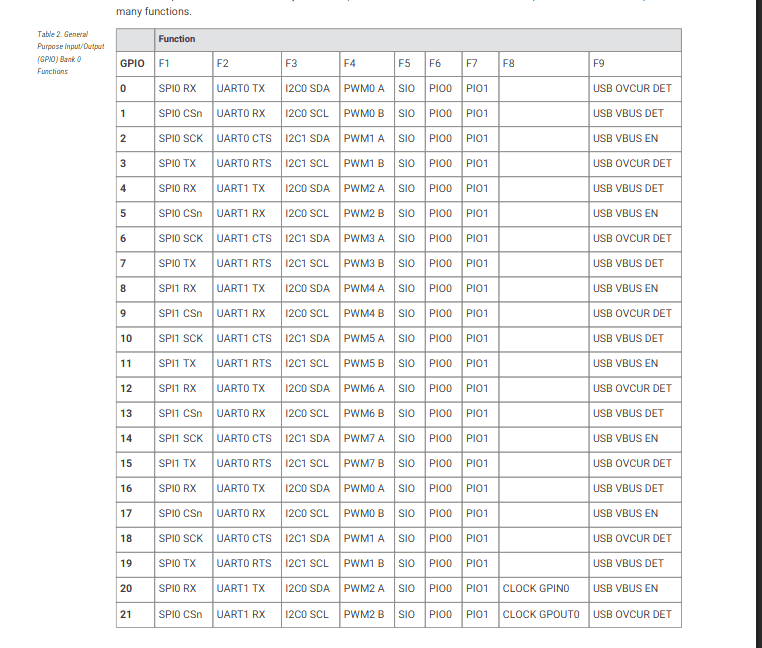Click PWM5 B cell in GPIO 11 row

pos(364,363)
